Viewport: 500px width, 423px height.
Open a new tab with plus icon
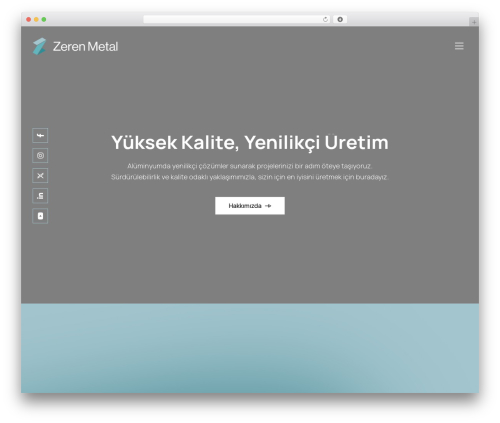point(474,22)
